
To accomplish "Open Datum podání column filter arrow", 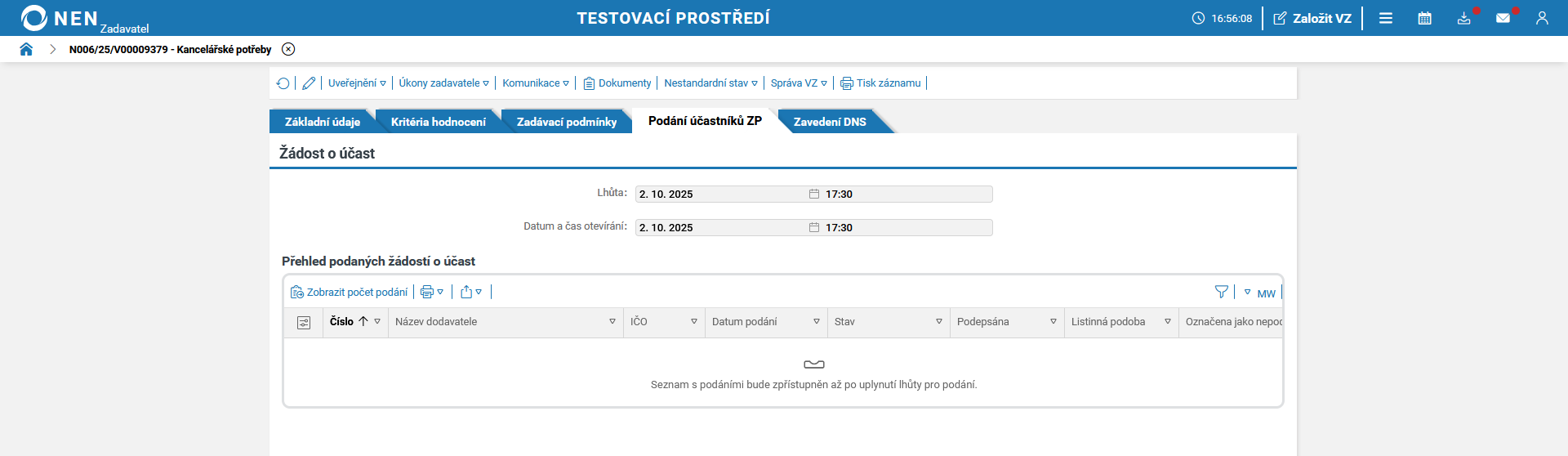I will tap(817, 322).
